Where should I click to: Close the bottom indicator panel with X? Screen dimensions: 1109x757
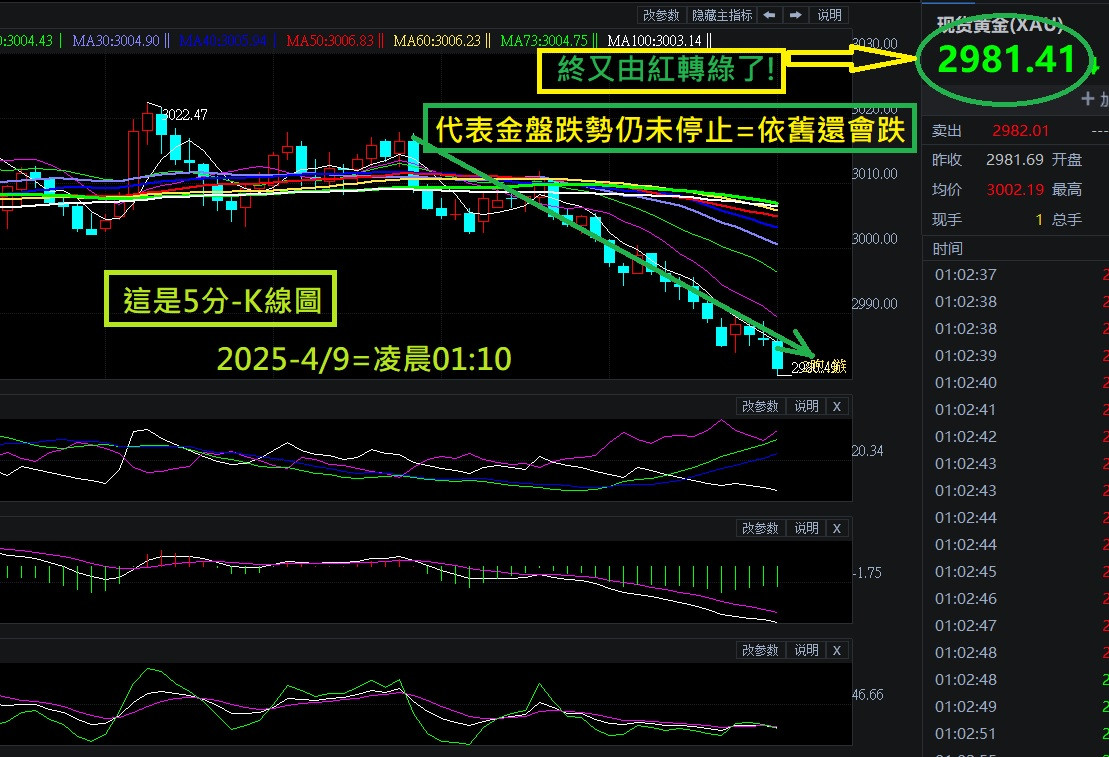[837, 650]
